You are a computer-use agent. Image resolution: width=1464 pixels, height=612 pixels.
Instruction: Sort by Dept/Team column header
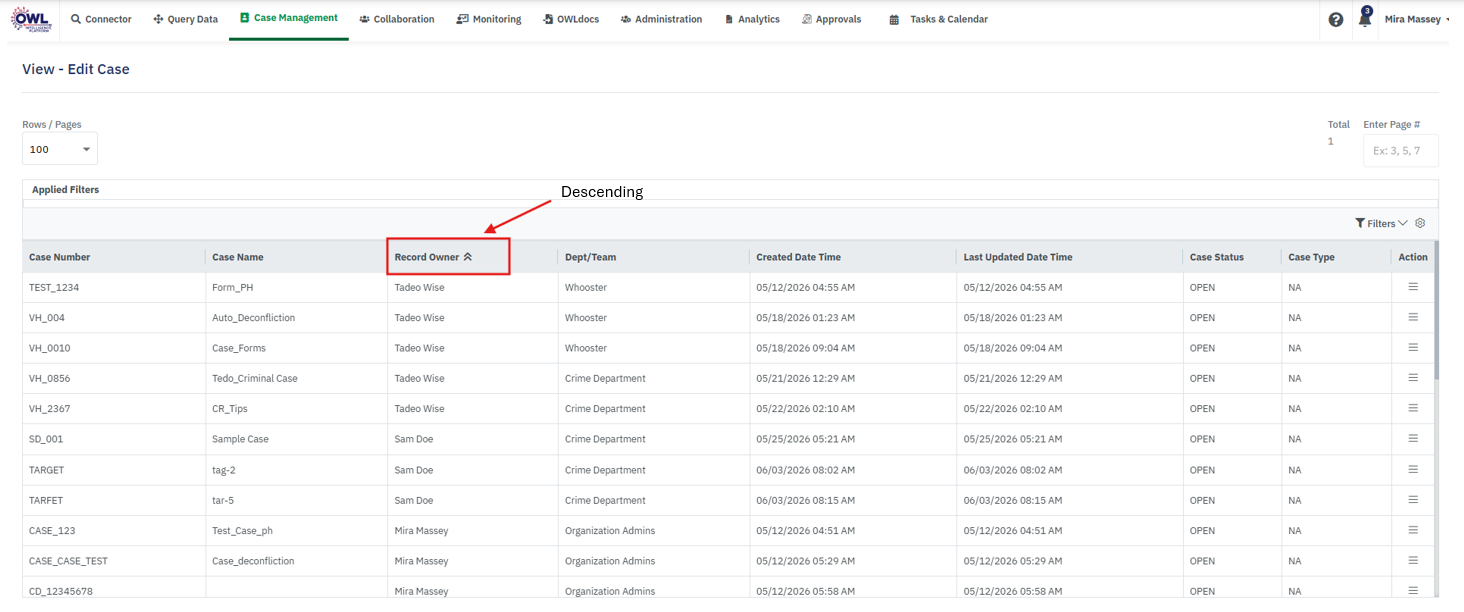[x=591, y=257]
